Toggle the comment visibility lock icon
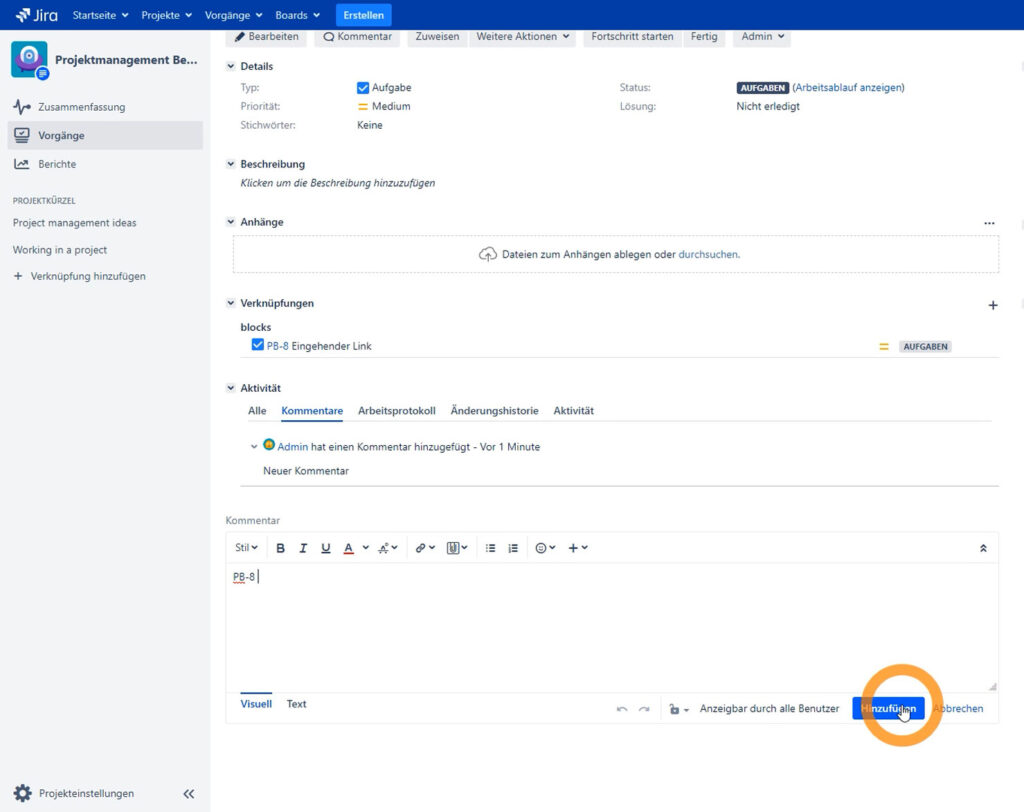The height and width of the screenshot is (812, 1024). click(673, 707)
